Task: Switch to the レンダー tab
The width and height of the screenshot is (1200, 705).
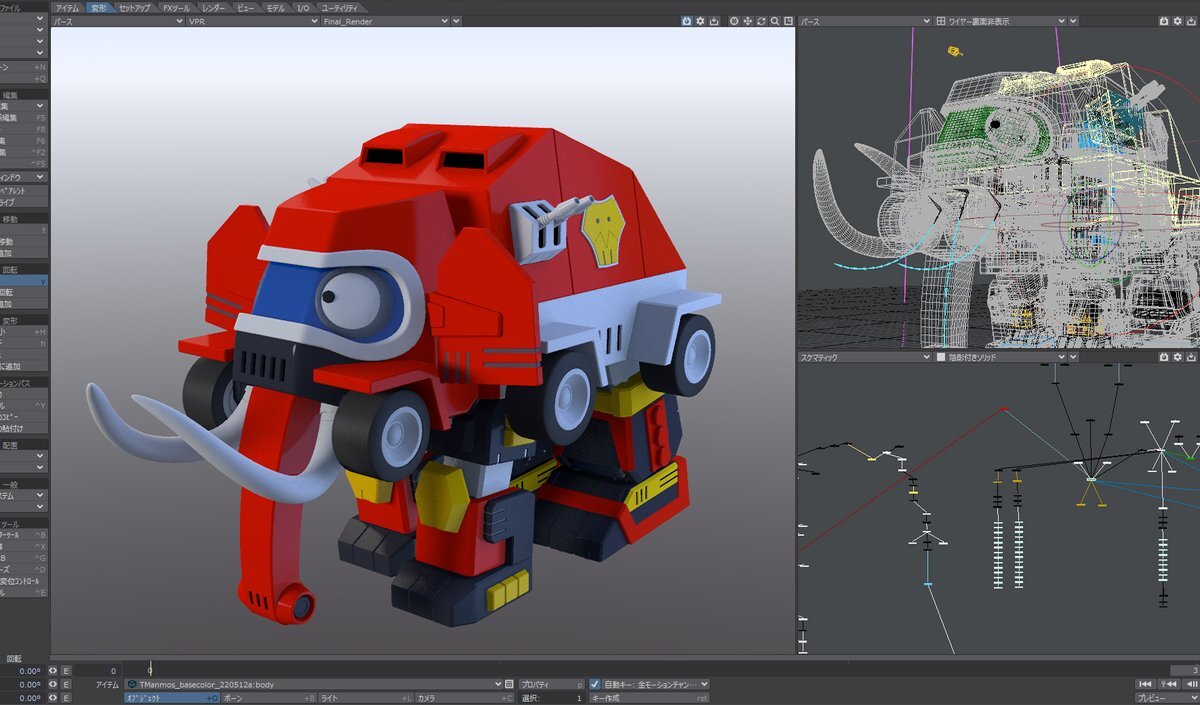Action: [214, 7]
